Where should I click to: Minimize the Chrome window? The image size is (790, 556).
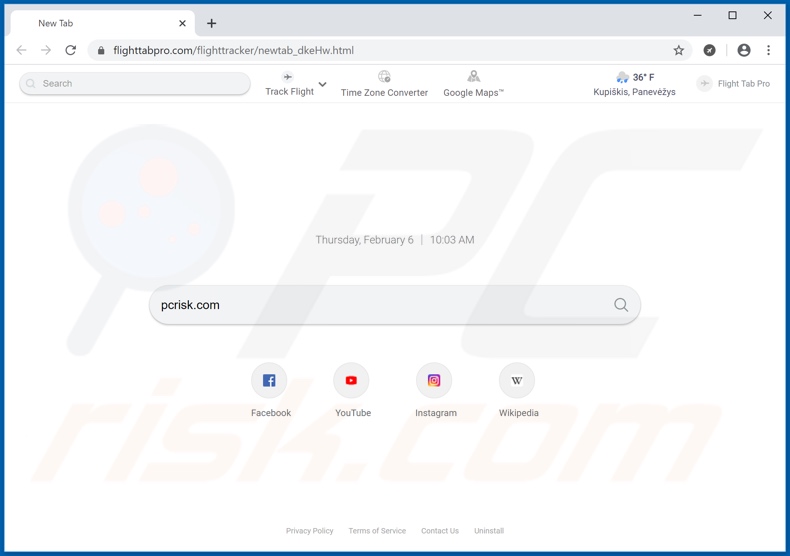click(697, 16)
